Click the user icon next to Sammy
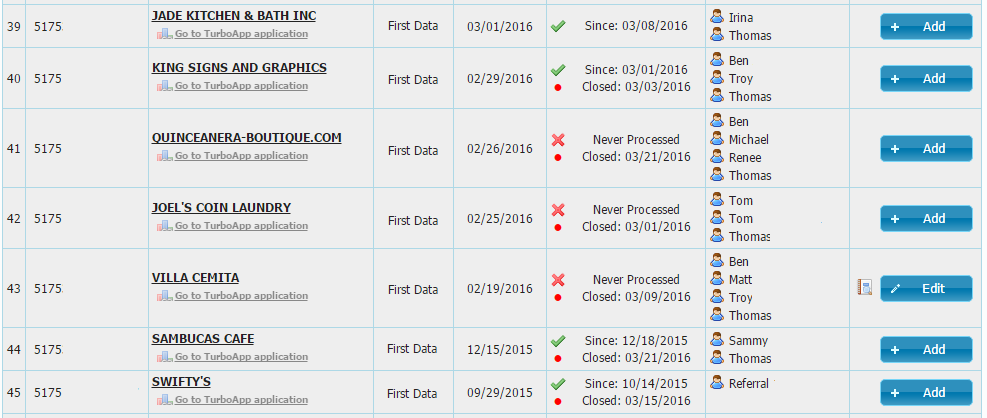 pos(716,340)
